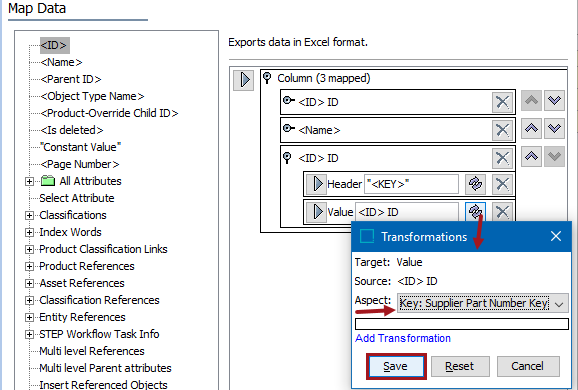
Task: Select <Parent ID> in the tree
Action: (x=71, y=79)
